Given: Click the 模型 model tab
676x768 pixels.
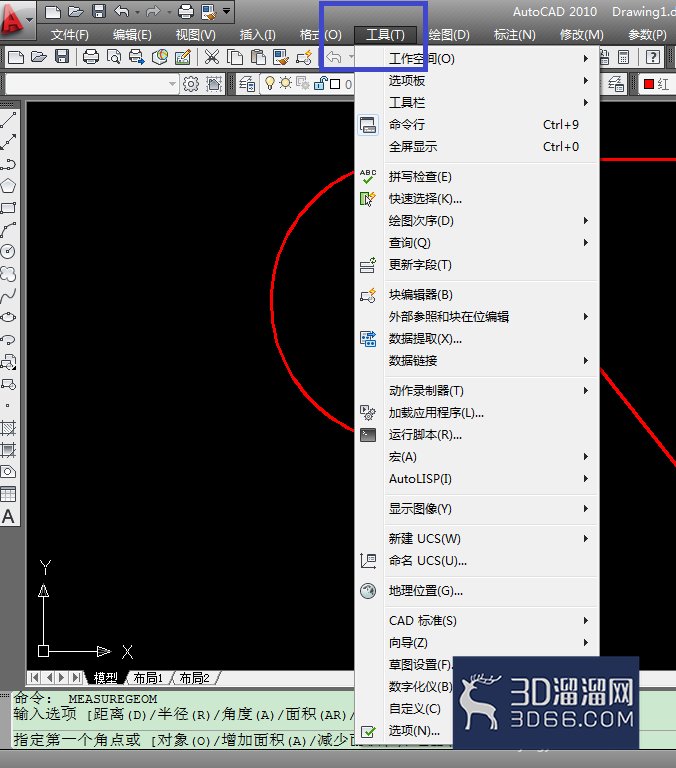Looking at the screenshot, I should coord(105,678).
